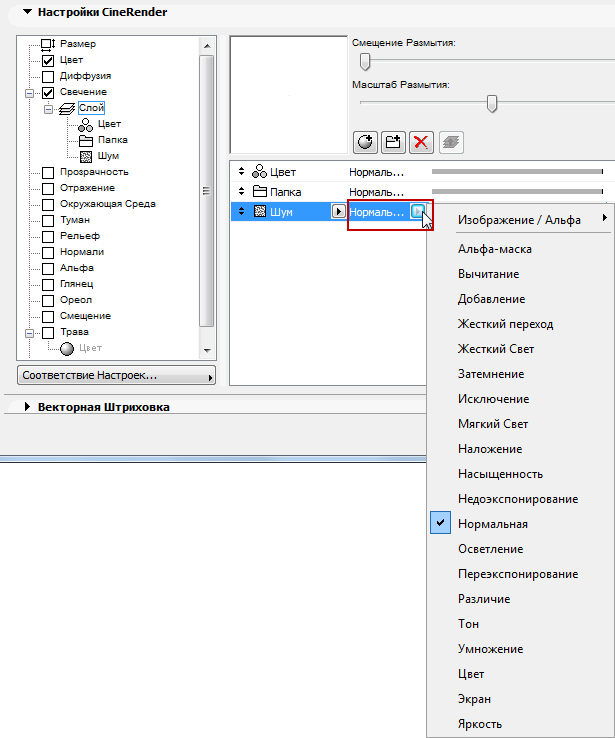Enable the Отражение checkbox
The height and width of the screenshot is (738, 615).
(x=48, y=189)
